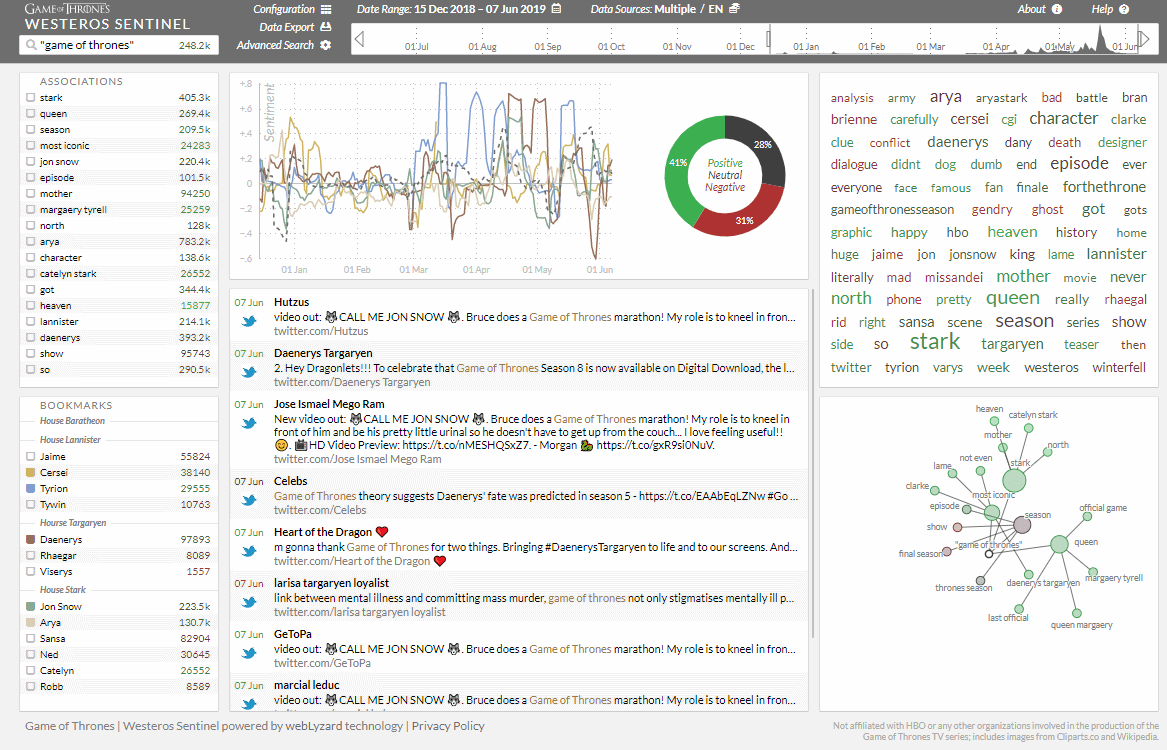Check the Robb bookmark checkbox

click(x=31, y=687)
